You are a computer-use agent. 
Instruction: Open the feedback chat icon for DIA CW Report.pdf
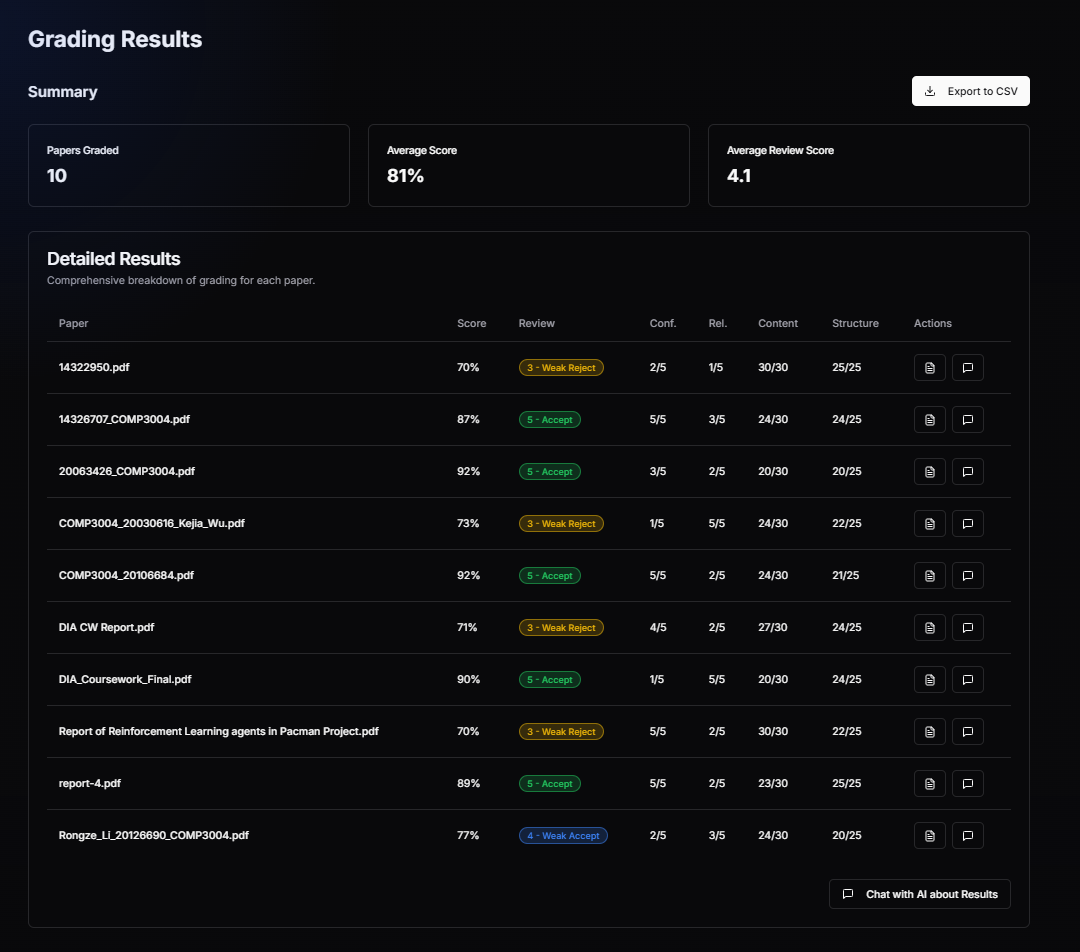click(x=967, y=627)
